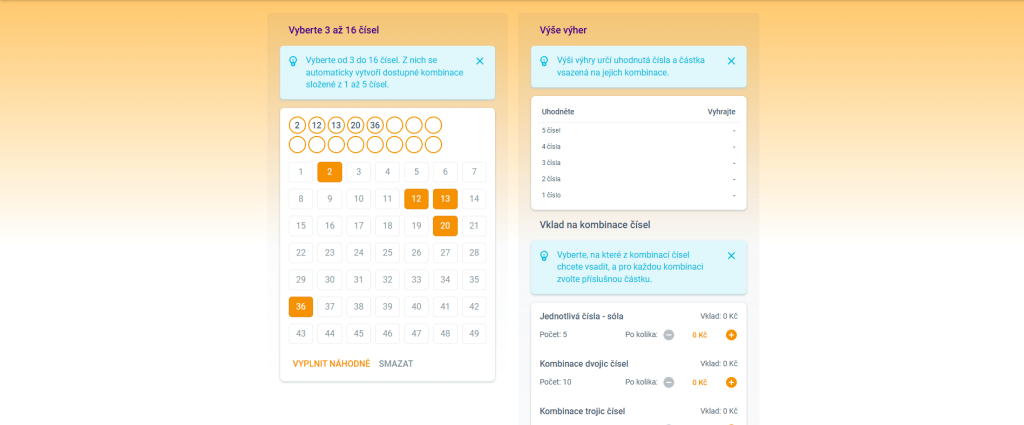Click the first empty number bubble
This screenshot has height=425, width=1024.
(394, 125)
